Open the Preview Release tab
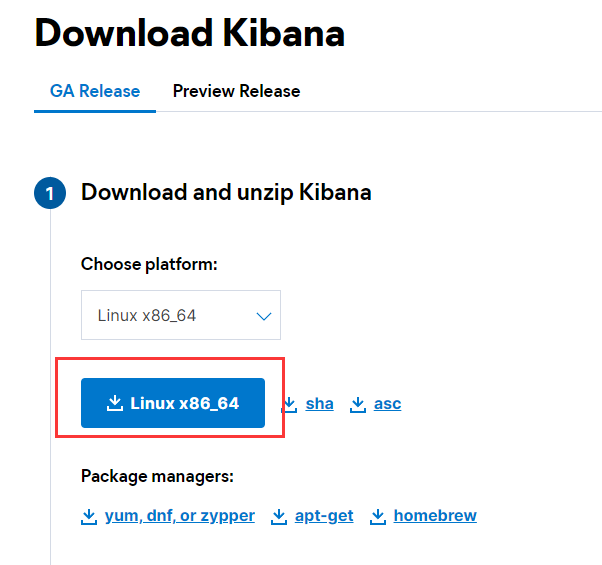This screenshot has height=565, width=602. point(236,91)
